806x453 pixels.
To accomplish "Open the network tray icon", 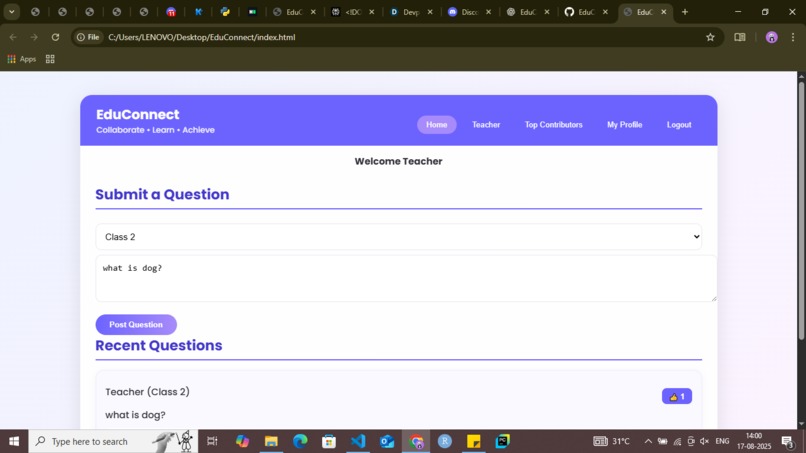I will click(x=677, y=441).
